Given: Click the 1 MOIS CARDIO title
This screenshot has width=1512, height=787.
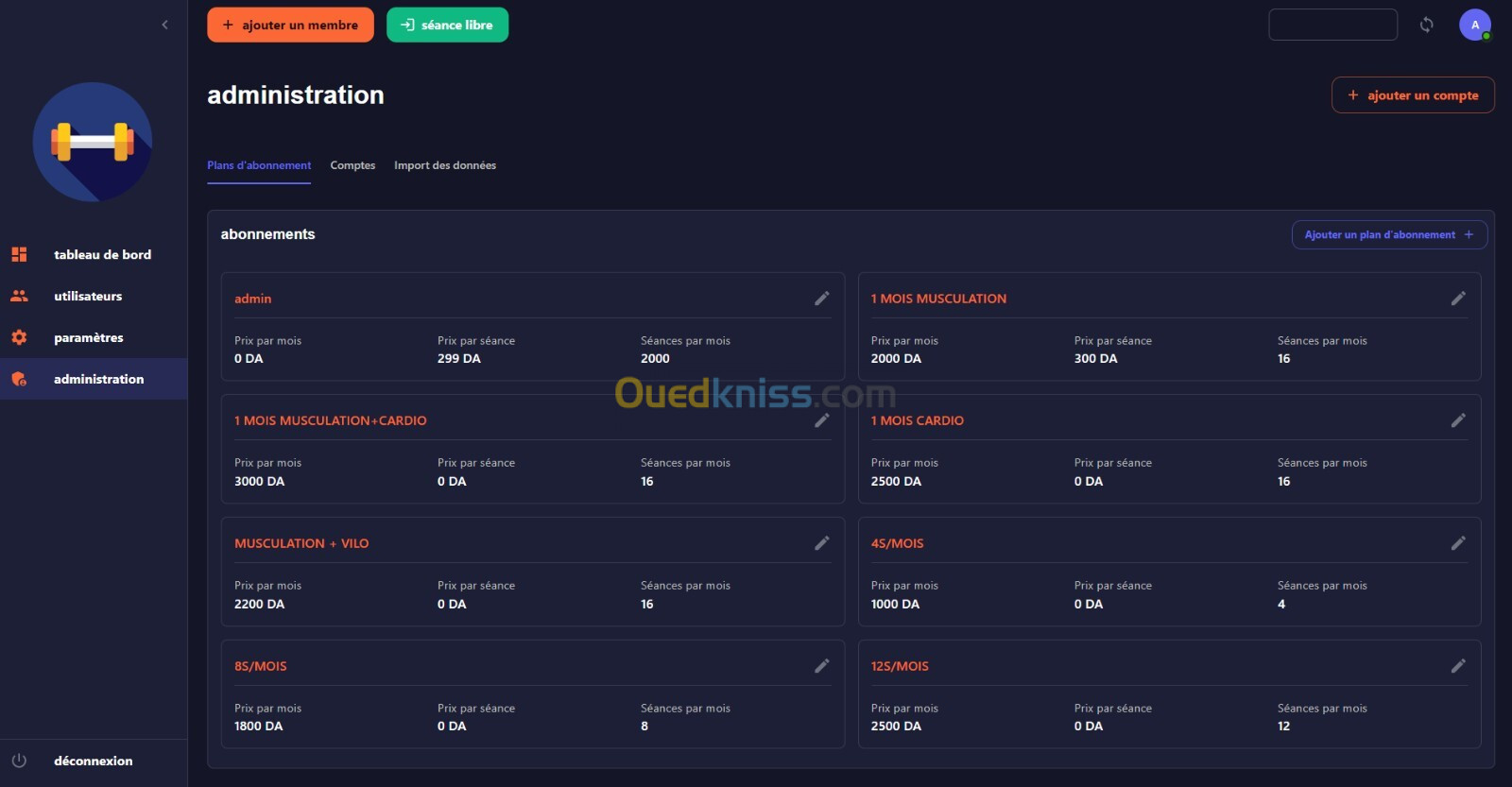Looking at the screenshot, I should (918, 420).
